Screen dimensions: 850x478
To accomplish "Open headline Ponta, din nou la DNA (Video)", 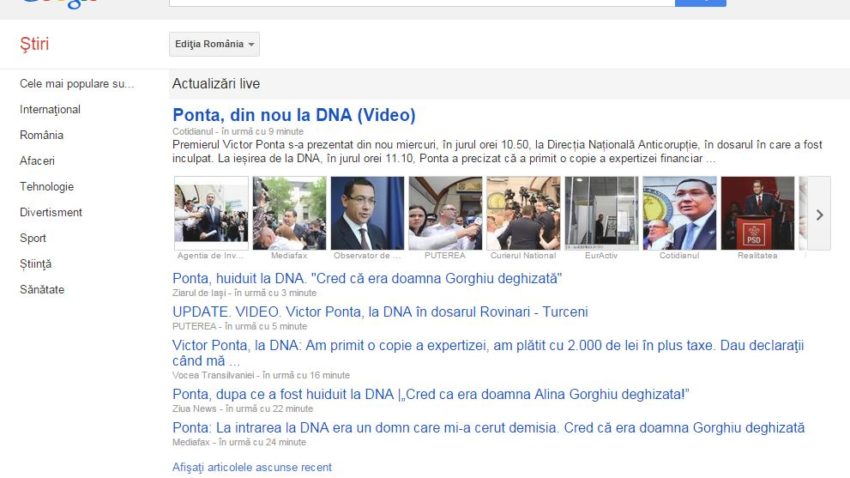I will pos(294,115).
